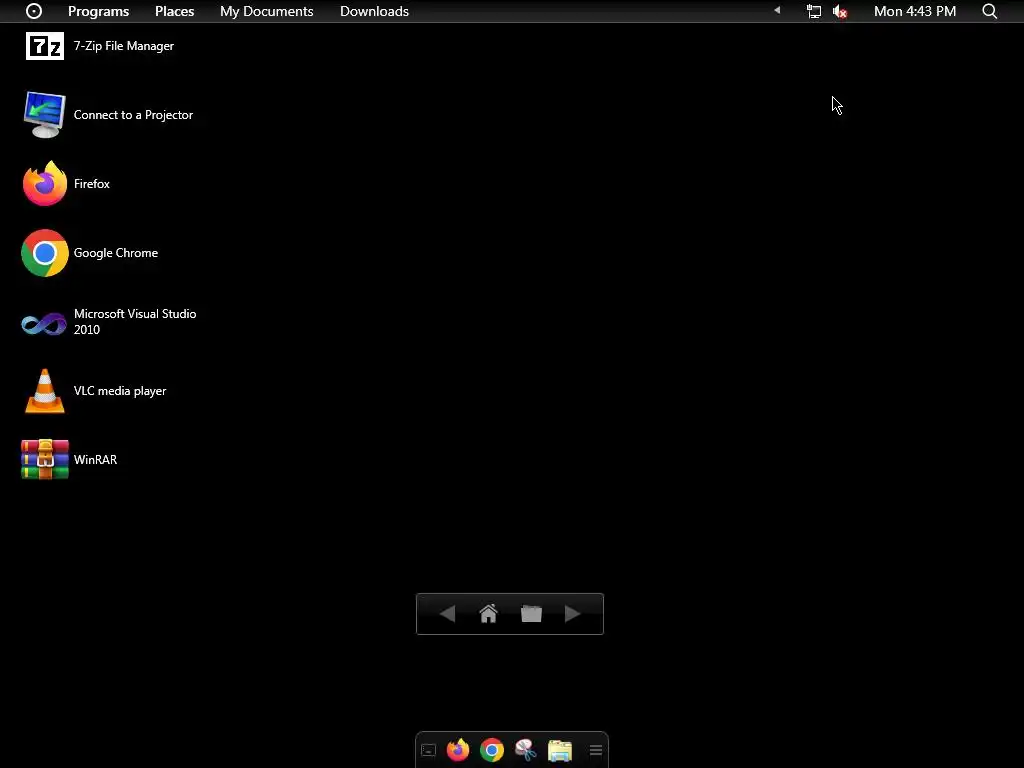The width and height of the screenshot is (1024, 768).
Task: Open File Explorer from the dock
Action: [560, 750]
